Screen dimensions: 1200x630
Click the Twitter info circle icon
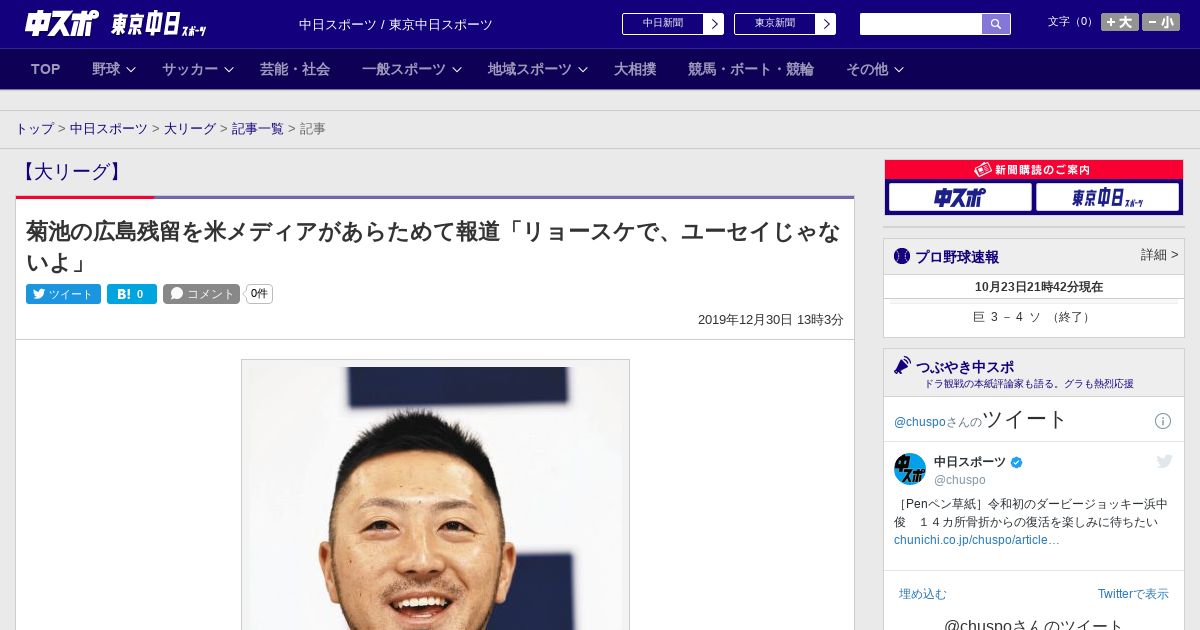[1163, 421]
